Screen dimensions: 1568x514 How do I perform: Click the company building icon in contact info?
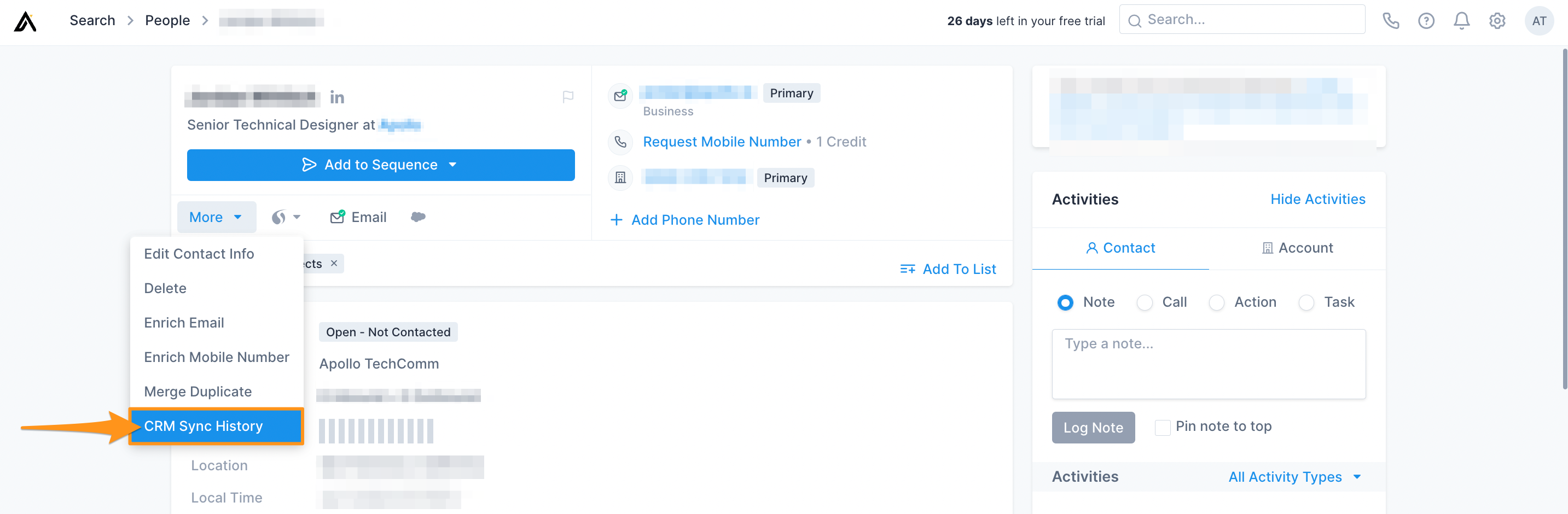620,178
